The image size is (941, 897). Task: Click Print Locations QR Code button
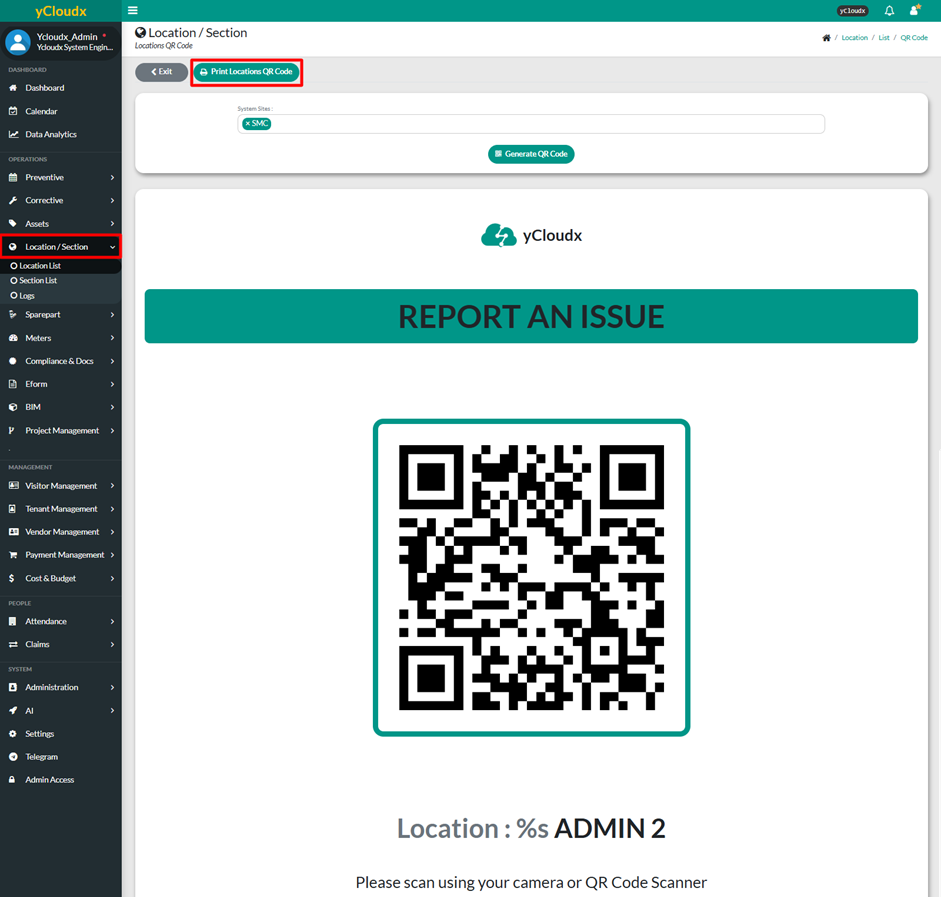(x=247, y=72)
